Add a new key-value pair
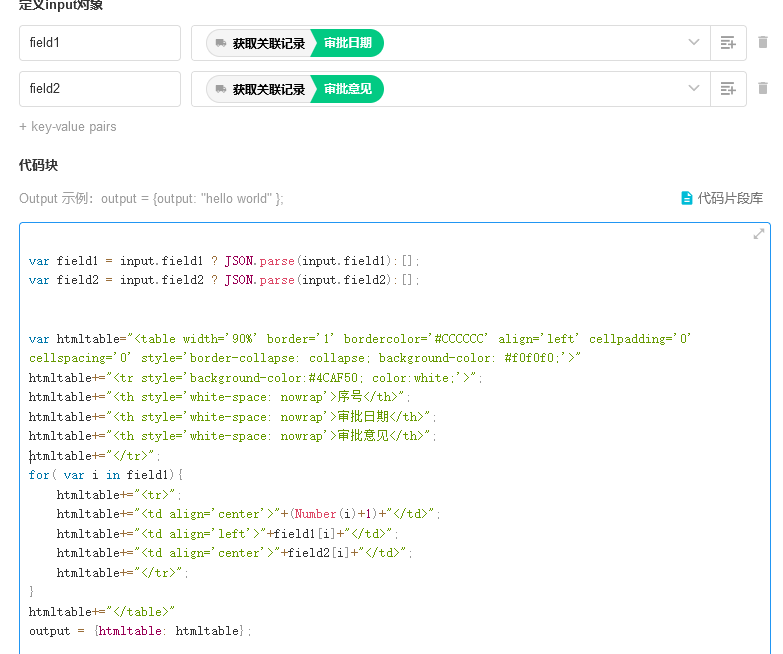This screenshot has height=654, width=783. pos(68,127)
